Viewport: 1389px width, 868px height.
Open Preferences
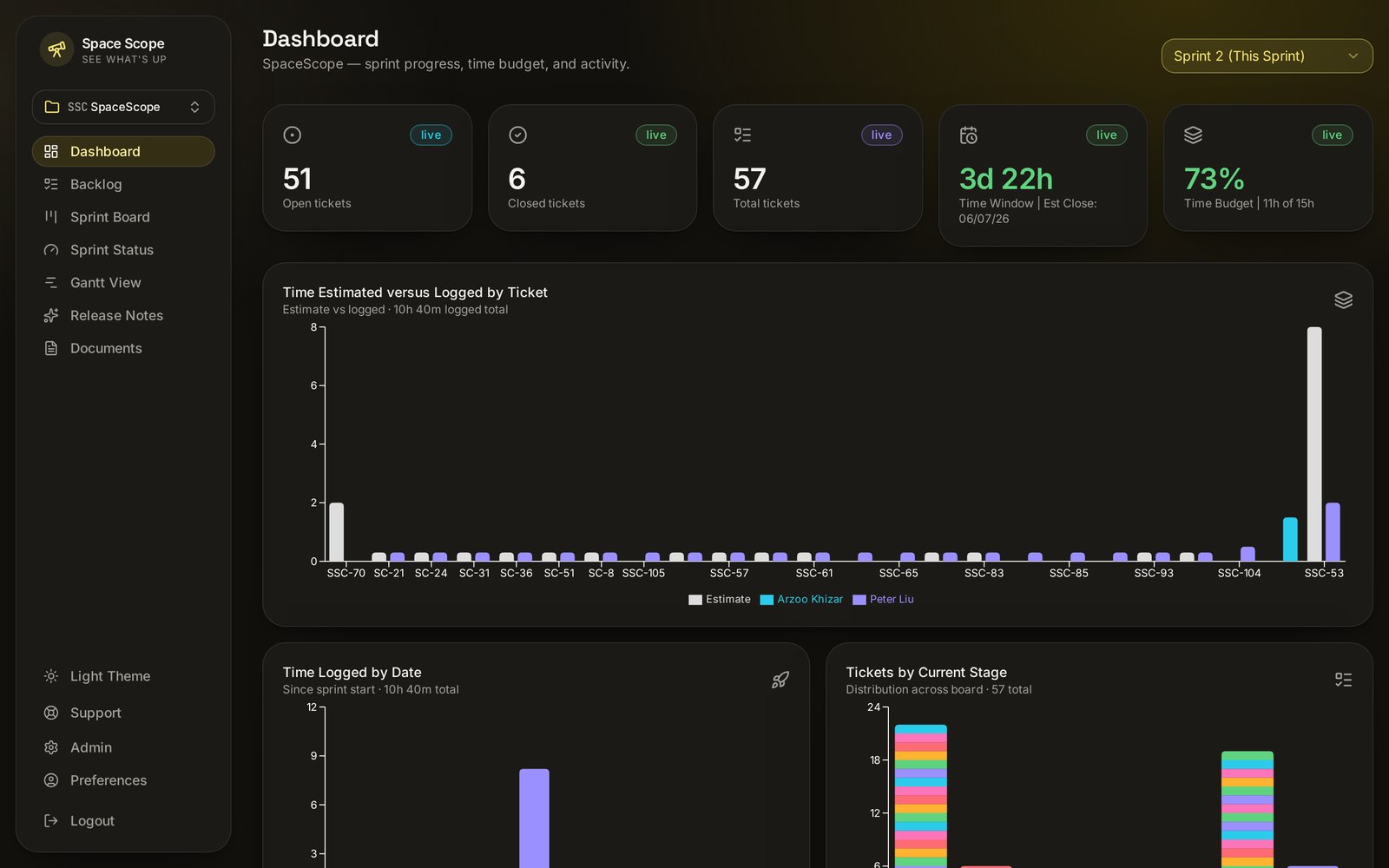click(x=123, y=780)
